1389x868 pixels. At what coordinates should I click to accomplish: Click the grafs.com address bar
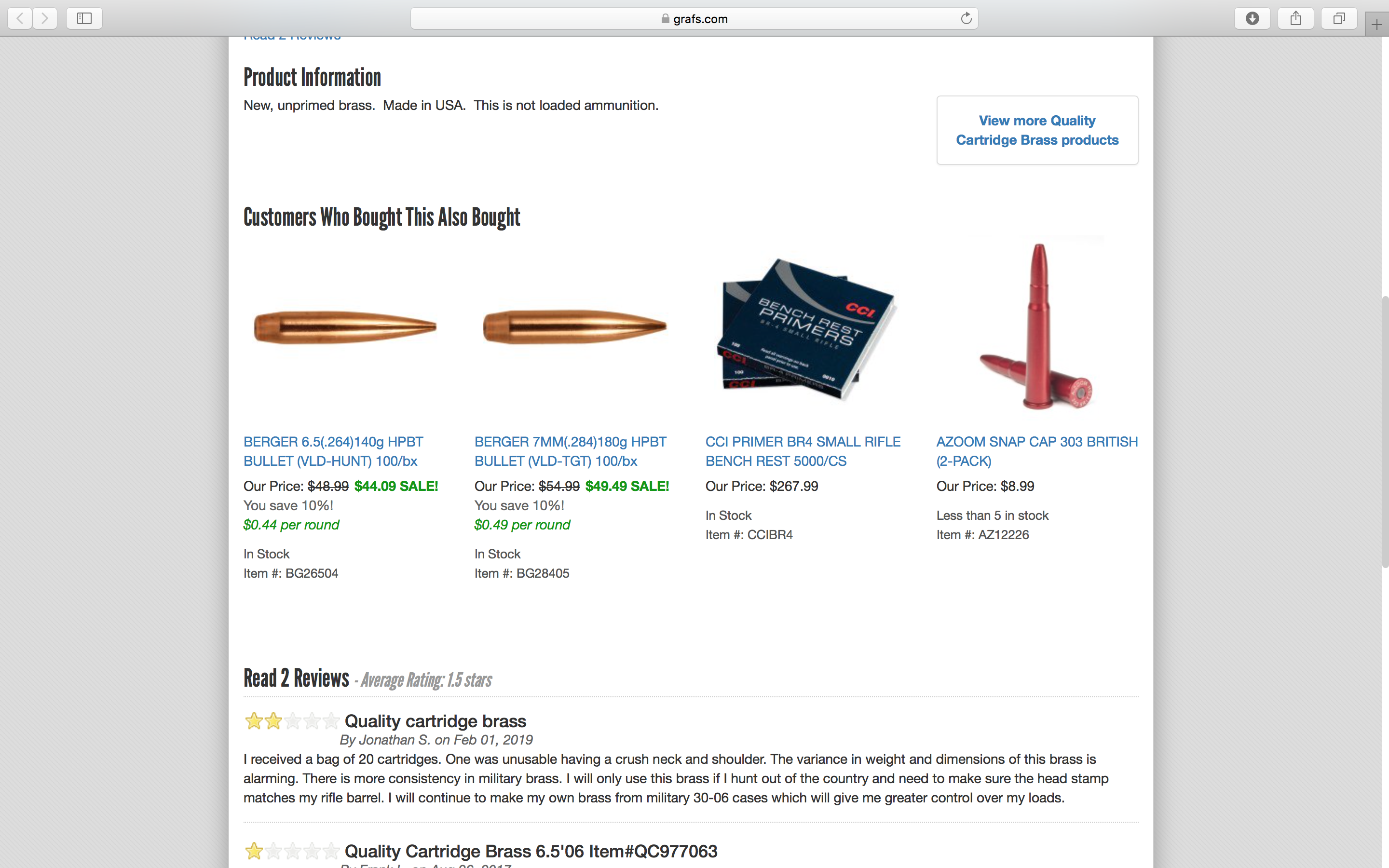click(x=694, y=18)
